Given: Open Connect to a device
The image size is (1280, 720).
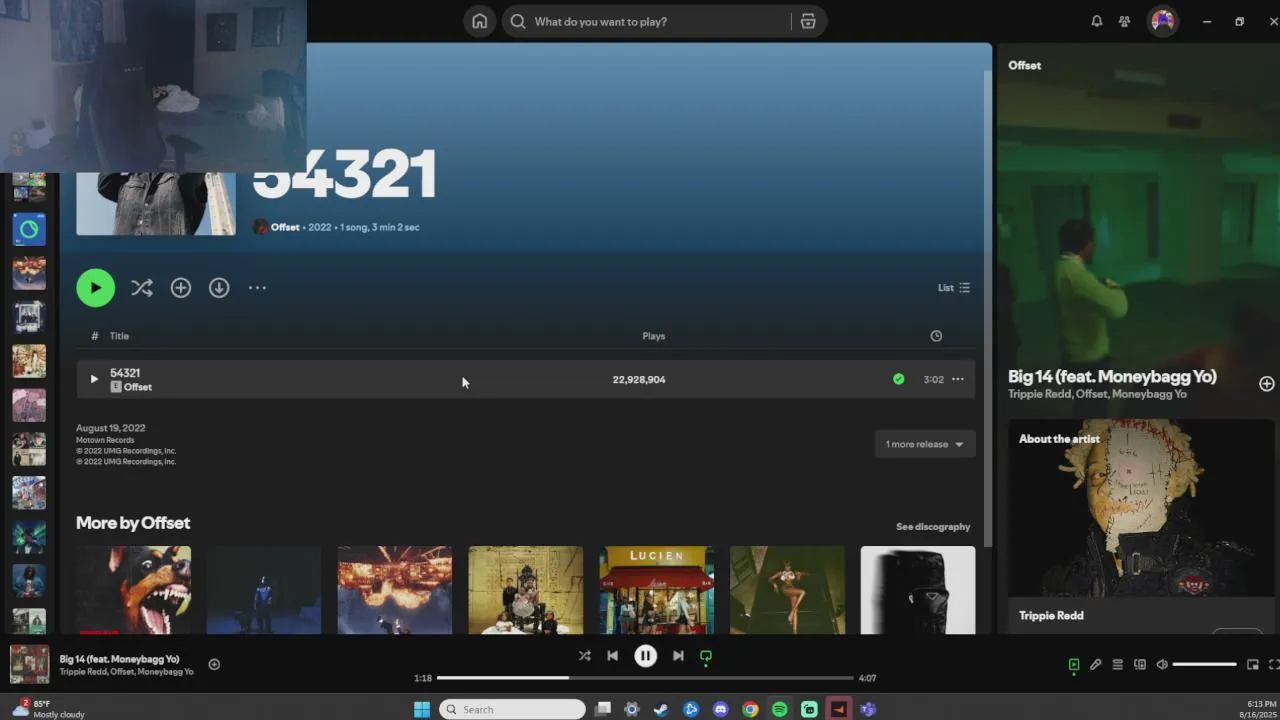Looking at the screenshot, I should (1140, 665).
